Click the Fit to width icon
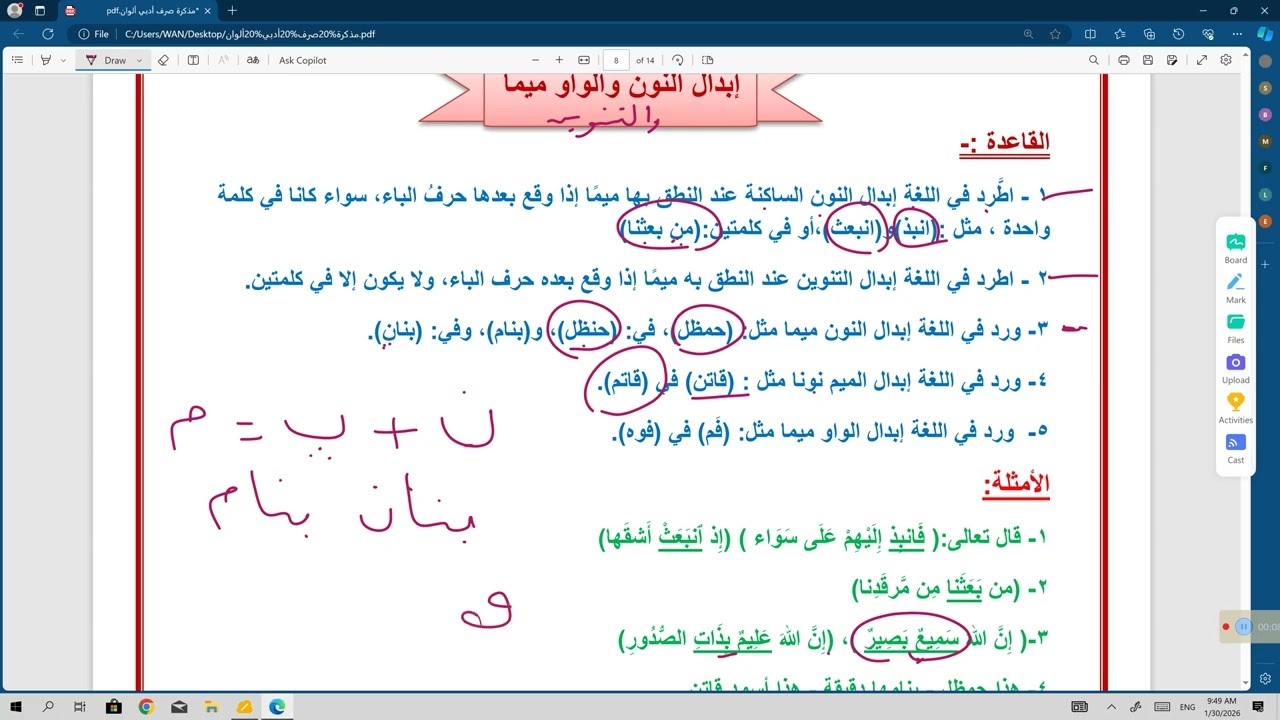Screen dimensions: 1280x720 (x=584, y=60)
